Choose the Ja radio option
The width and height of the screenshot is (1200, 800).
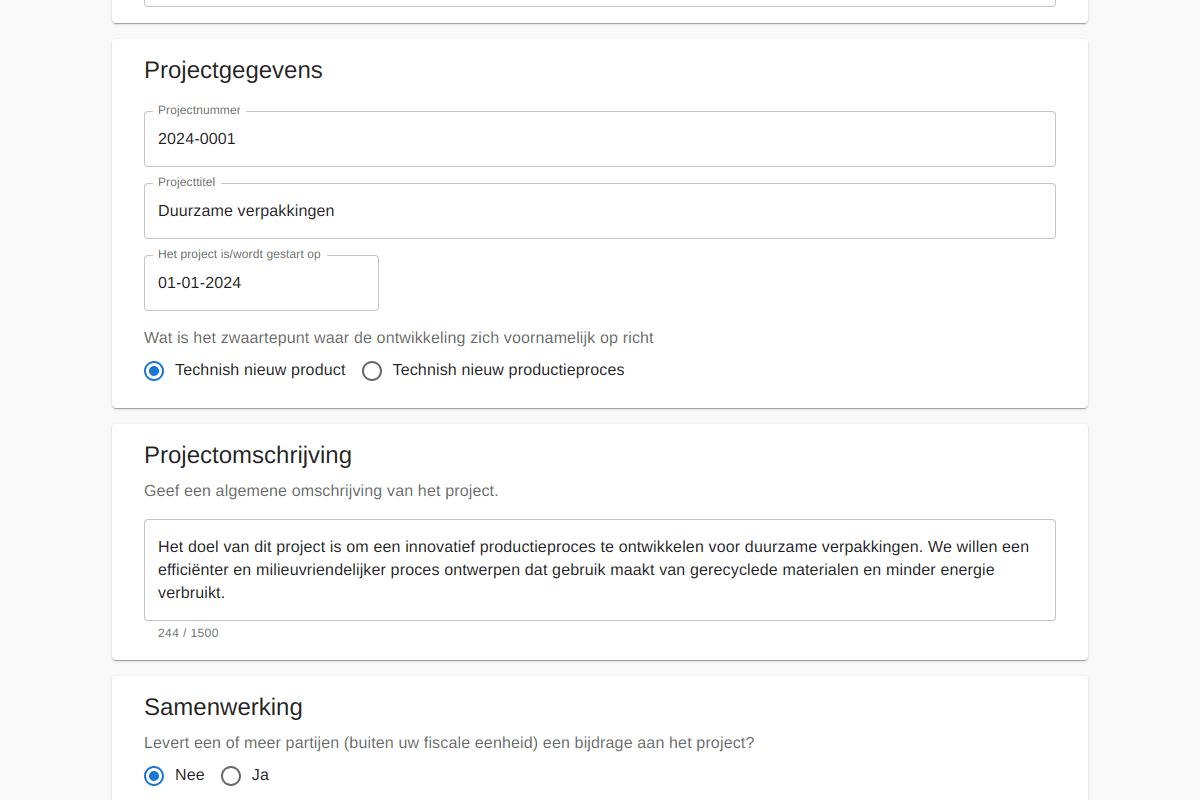tap(231, 776)
